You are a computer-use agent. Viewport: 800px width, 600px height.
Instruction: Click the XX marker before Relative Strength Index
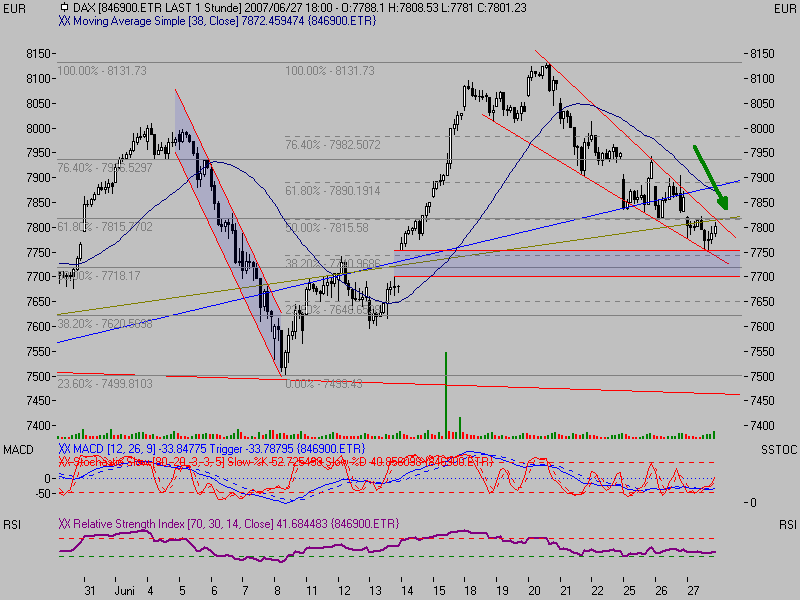(x=65, y=523)
